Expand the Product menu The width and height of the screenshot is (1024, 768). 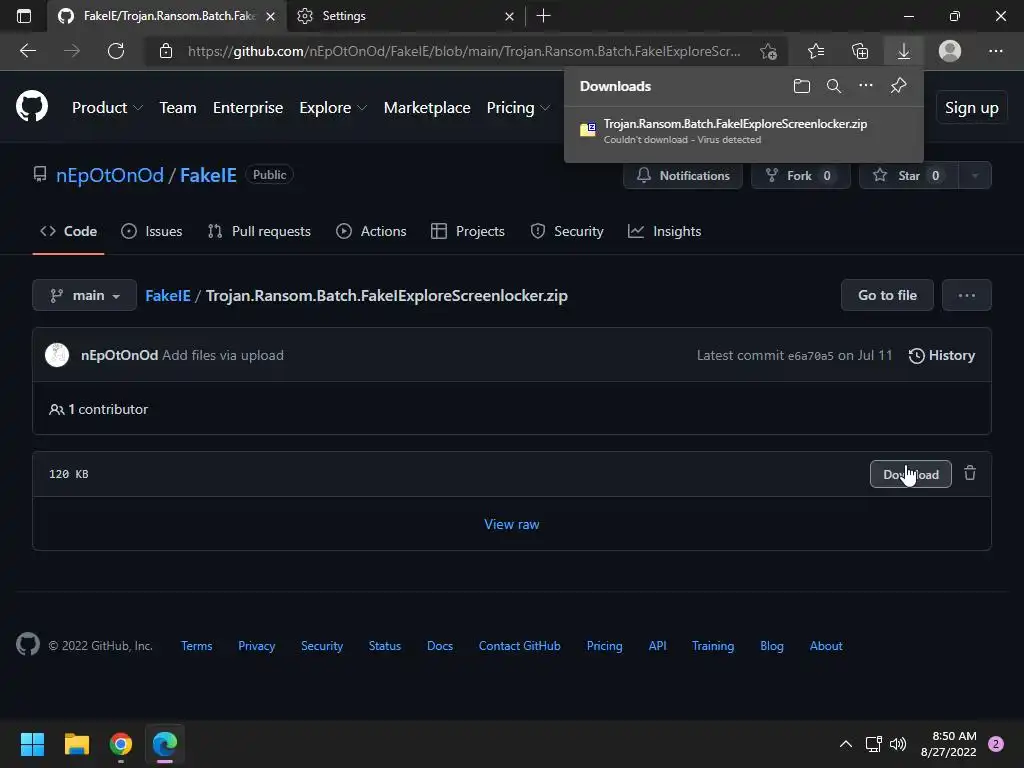[107, 108]
